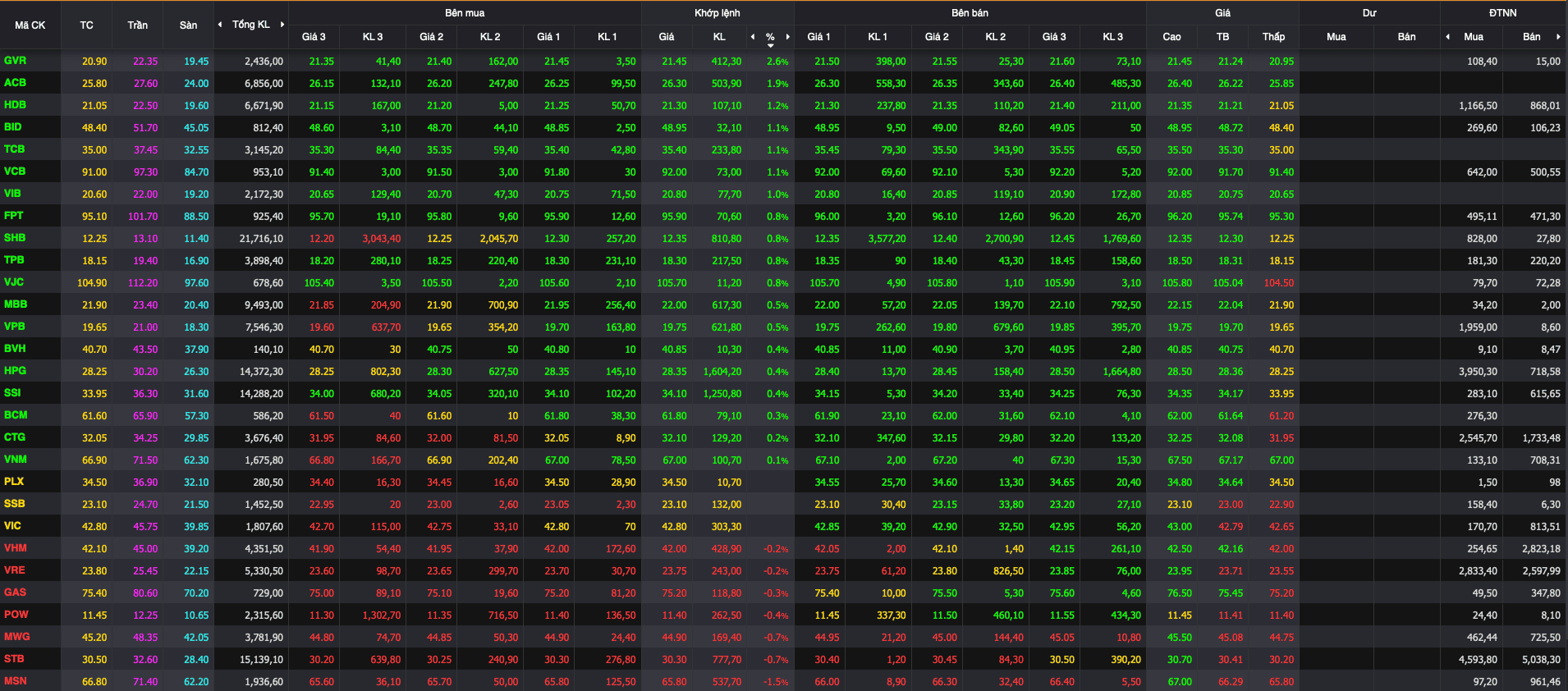Sort by the Khớp lệnh Giá header
This screenshot has width=1568, height=691.
(x=667, y=37)
